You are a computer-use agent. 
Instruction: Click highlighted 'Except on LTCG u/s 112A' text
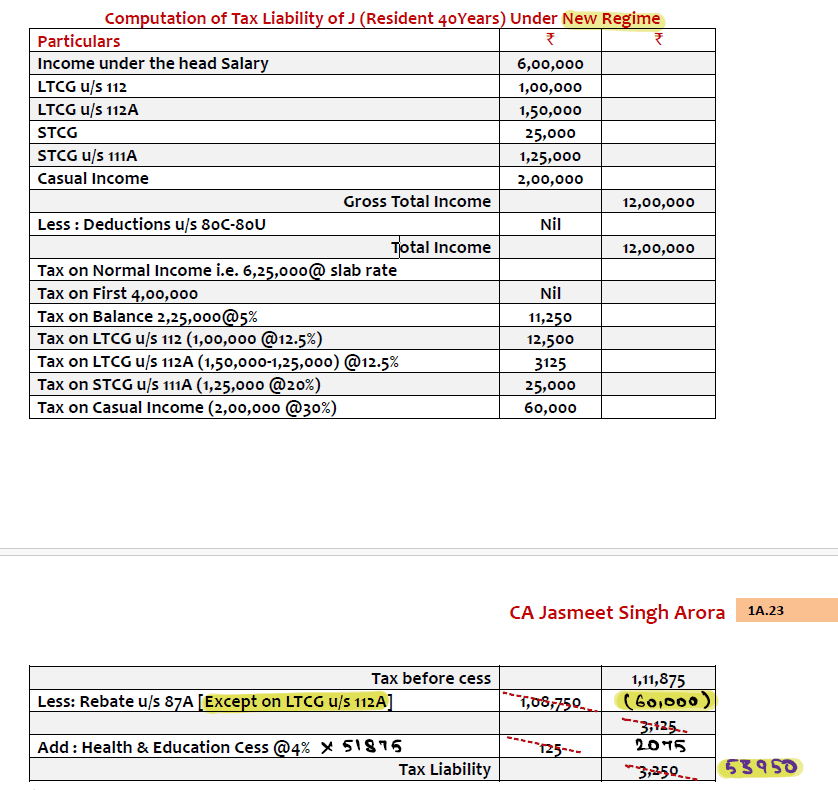coord(296,701)
